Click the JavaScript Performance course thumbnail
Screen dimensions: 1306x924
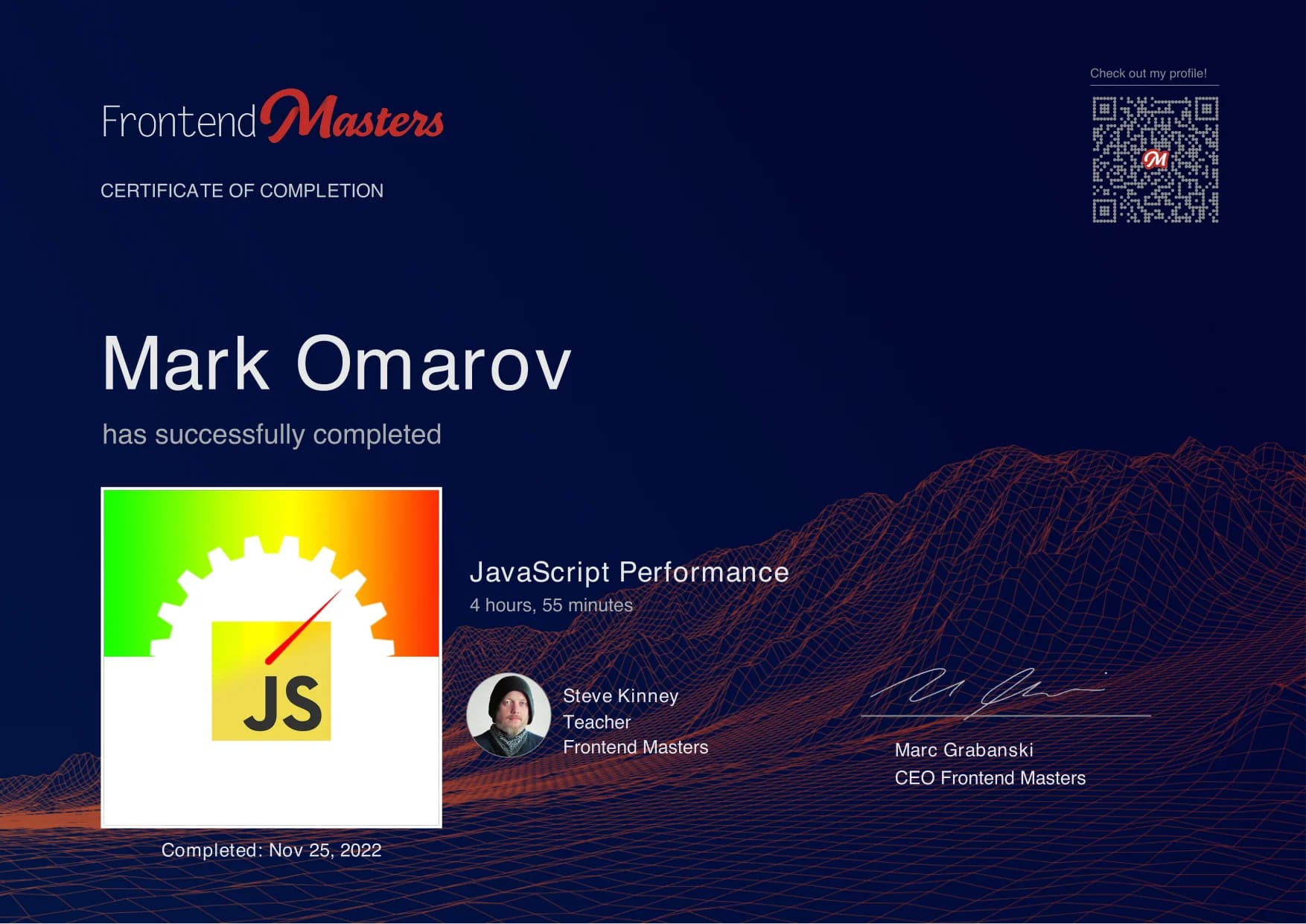[271, 657]
